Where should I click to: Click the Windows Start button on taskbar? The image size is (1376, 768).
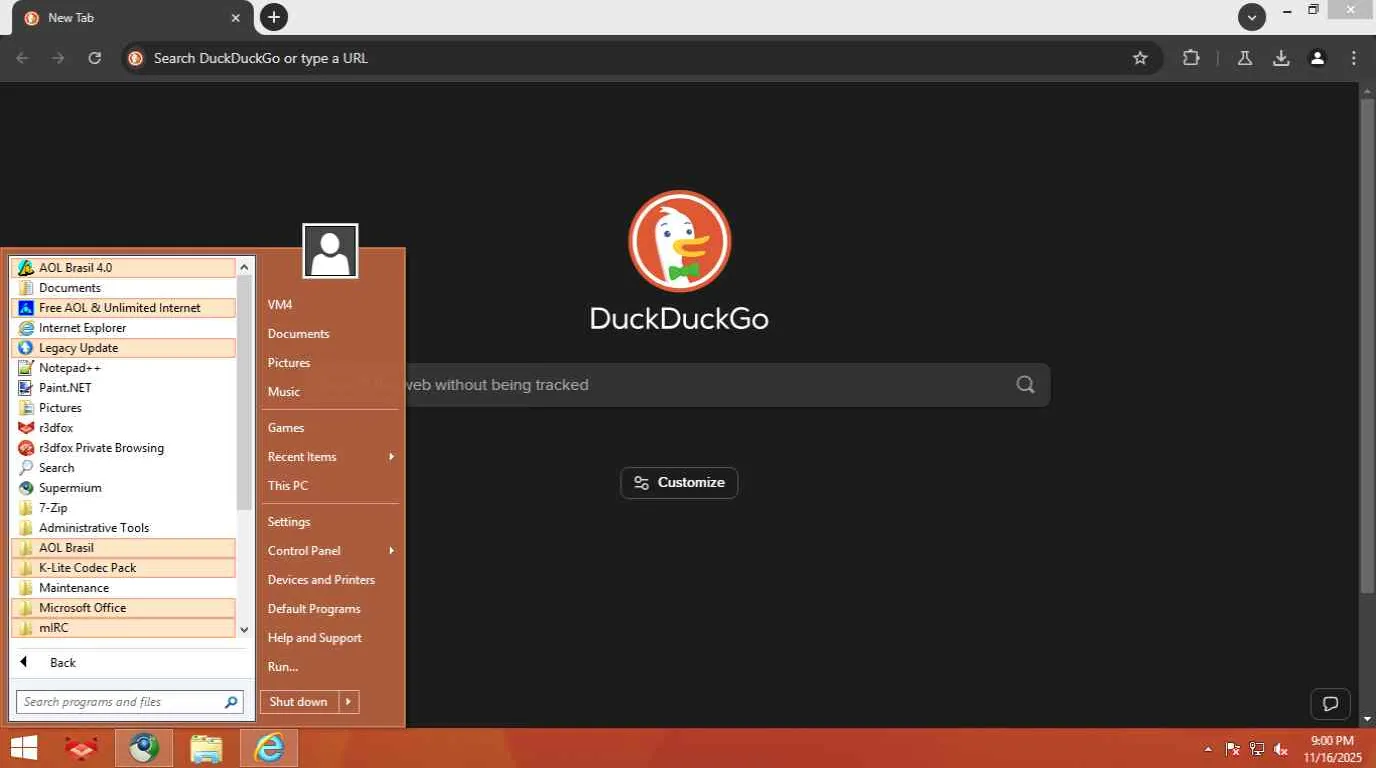(24, 748)
